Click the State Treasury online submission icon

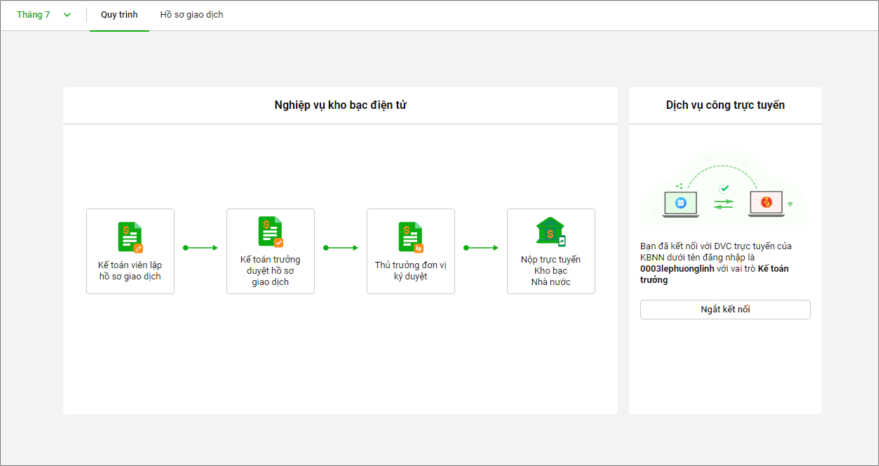pos(551,232)
